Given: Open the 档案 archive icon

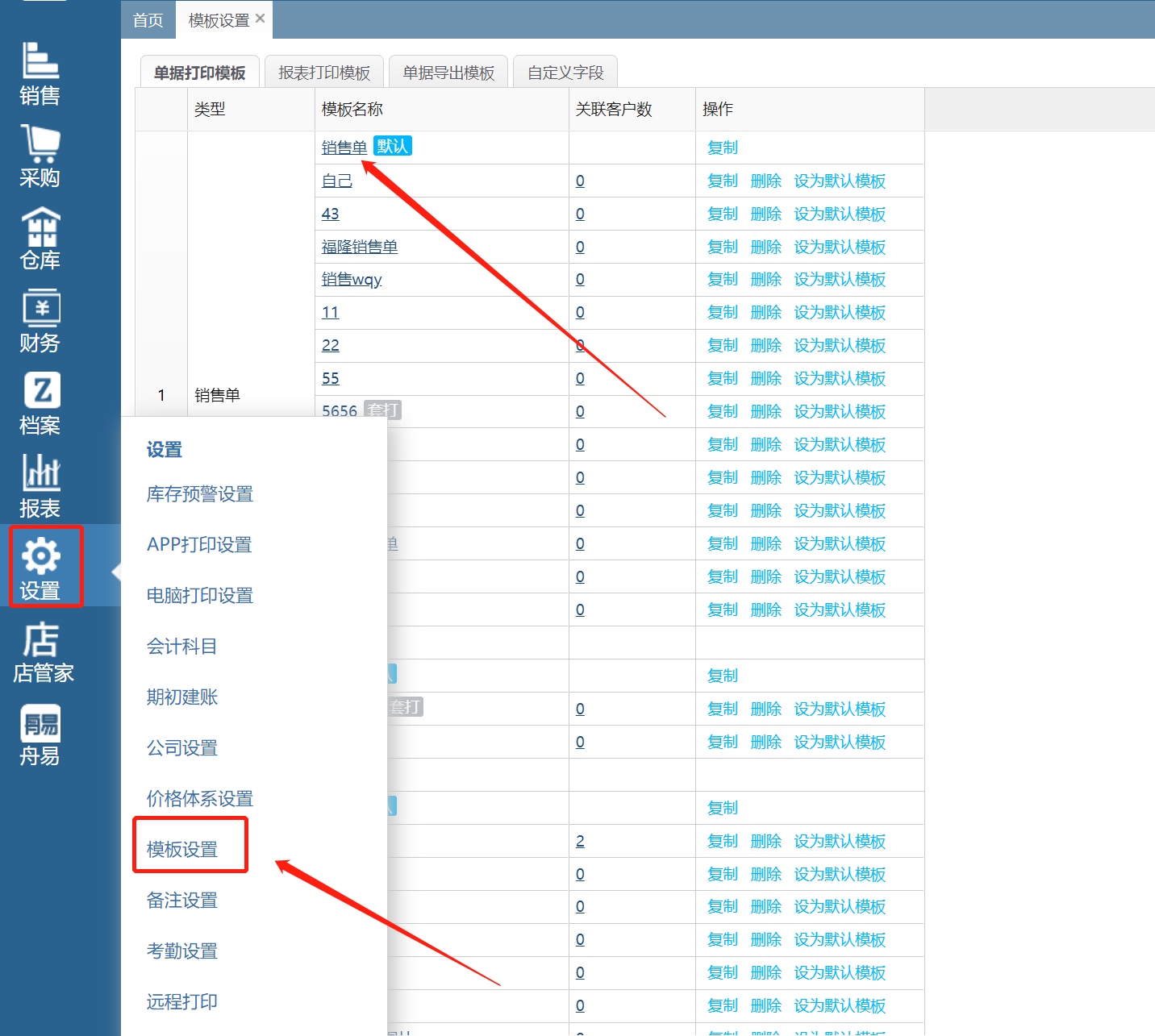Looking at the screenshot, I should [40, 405].
